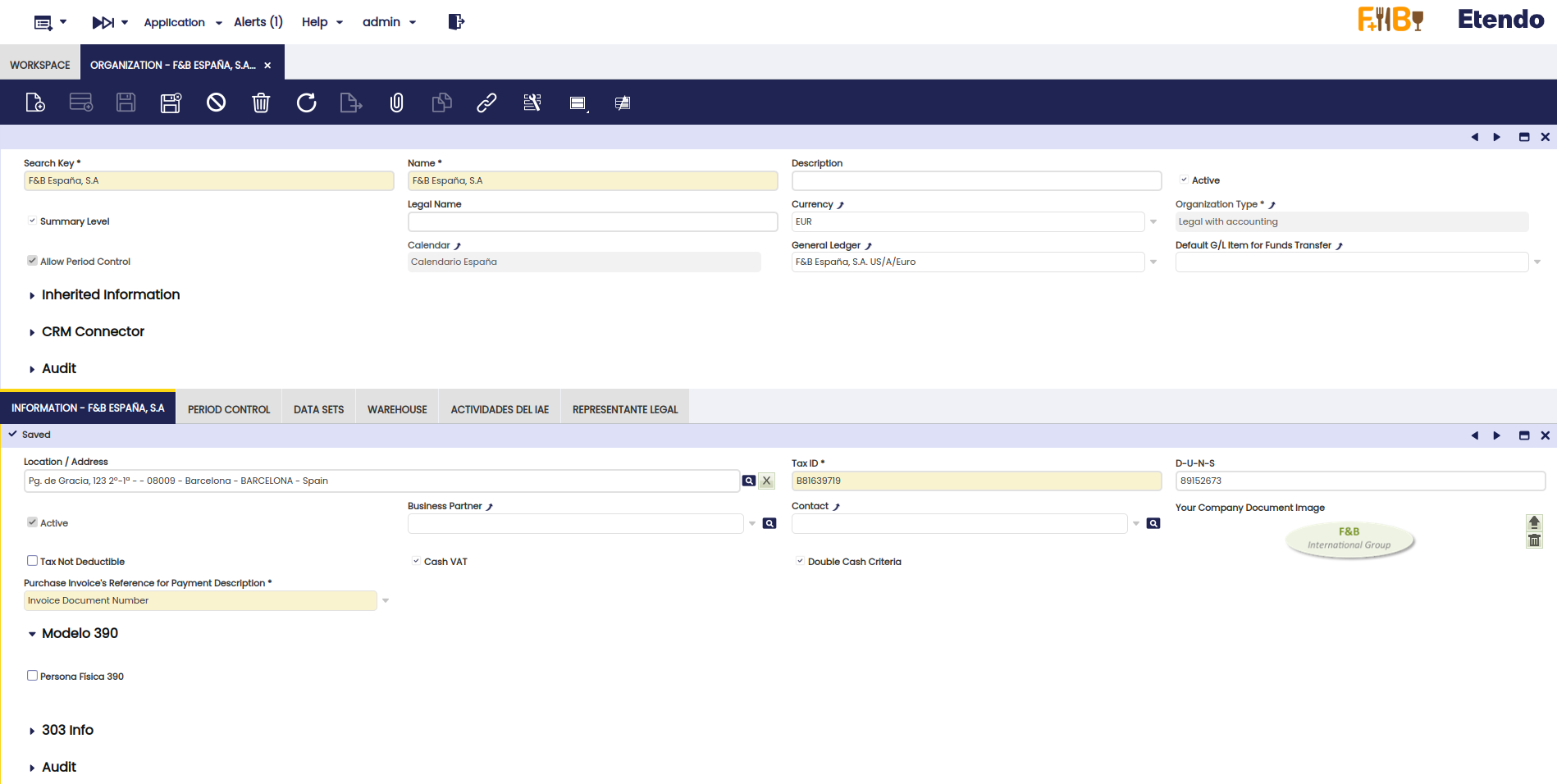The height and width of the screenshot is (784, 1557).
Task: Collapse Modelo 390 section
Action: [x=73, y=633]
